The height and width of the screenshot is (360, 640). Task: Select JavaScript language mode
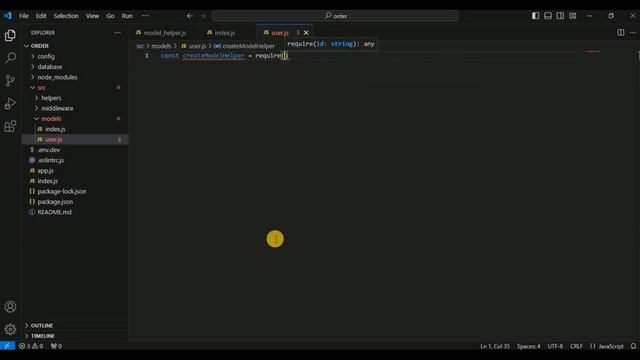[x=611, y=346]
